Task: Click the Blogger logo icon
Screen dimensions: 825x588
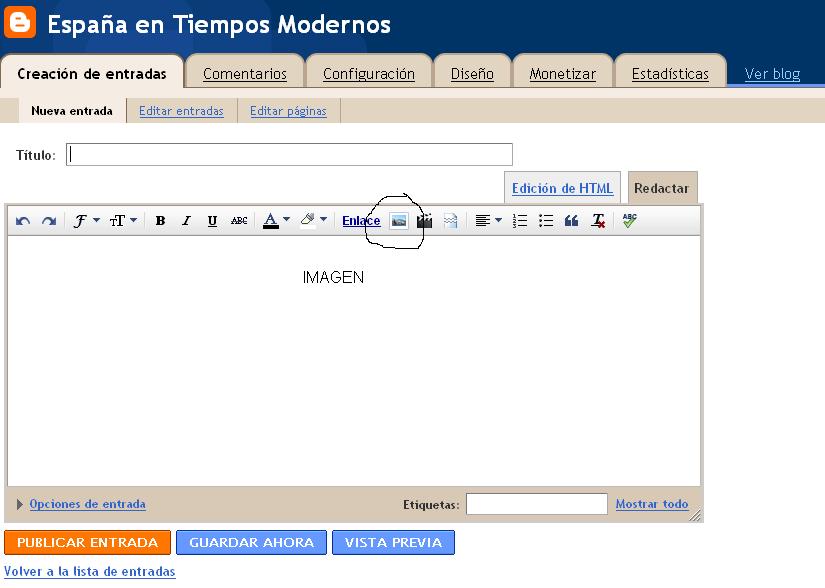Action: [x=20, y=22]
